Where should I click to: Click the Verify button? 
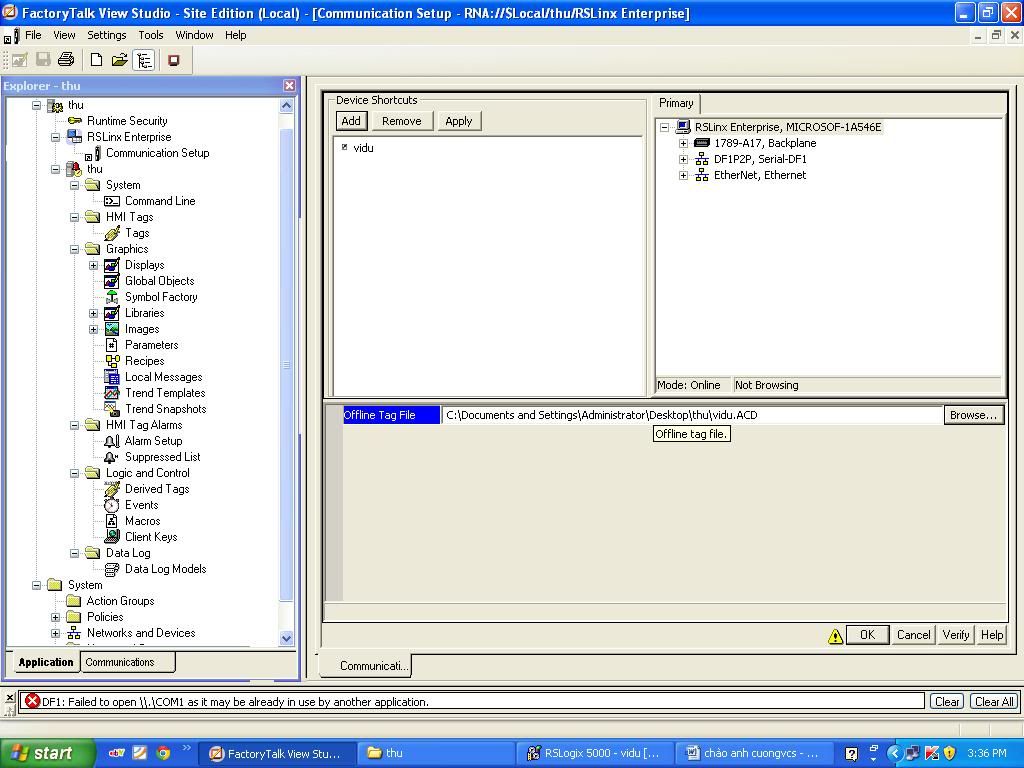click(x=955, y=635)
